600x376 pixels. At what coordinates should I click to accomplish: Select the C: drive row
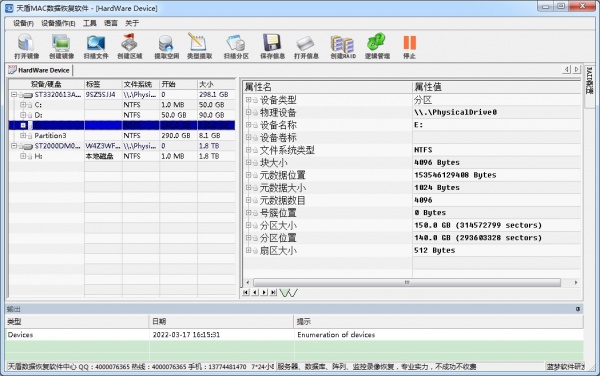coord(122,105)
